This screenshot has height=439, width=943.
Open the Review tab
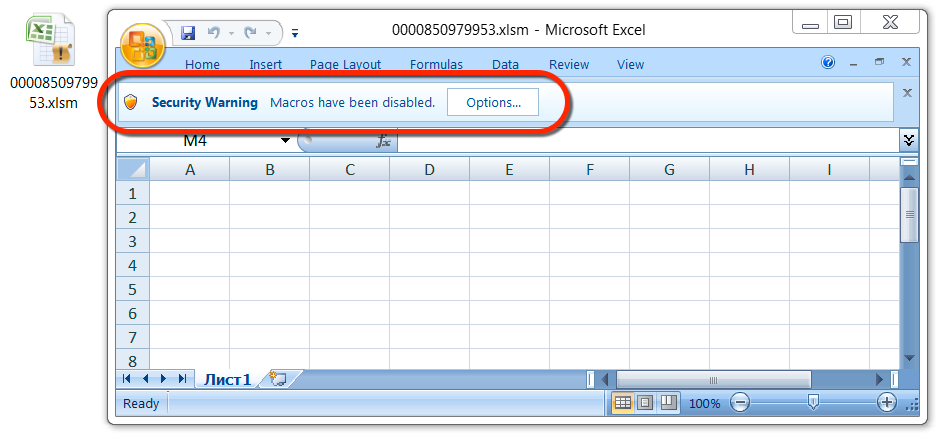point(569,64)
